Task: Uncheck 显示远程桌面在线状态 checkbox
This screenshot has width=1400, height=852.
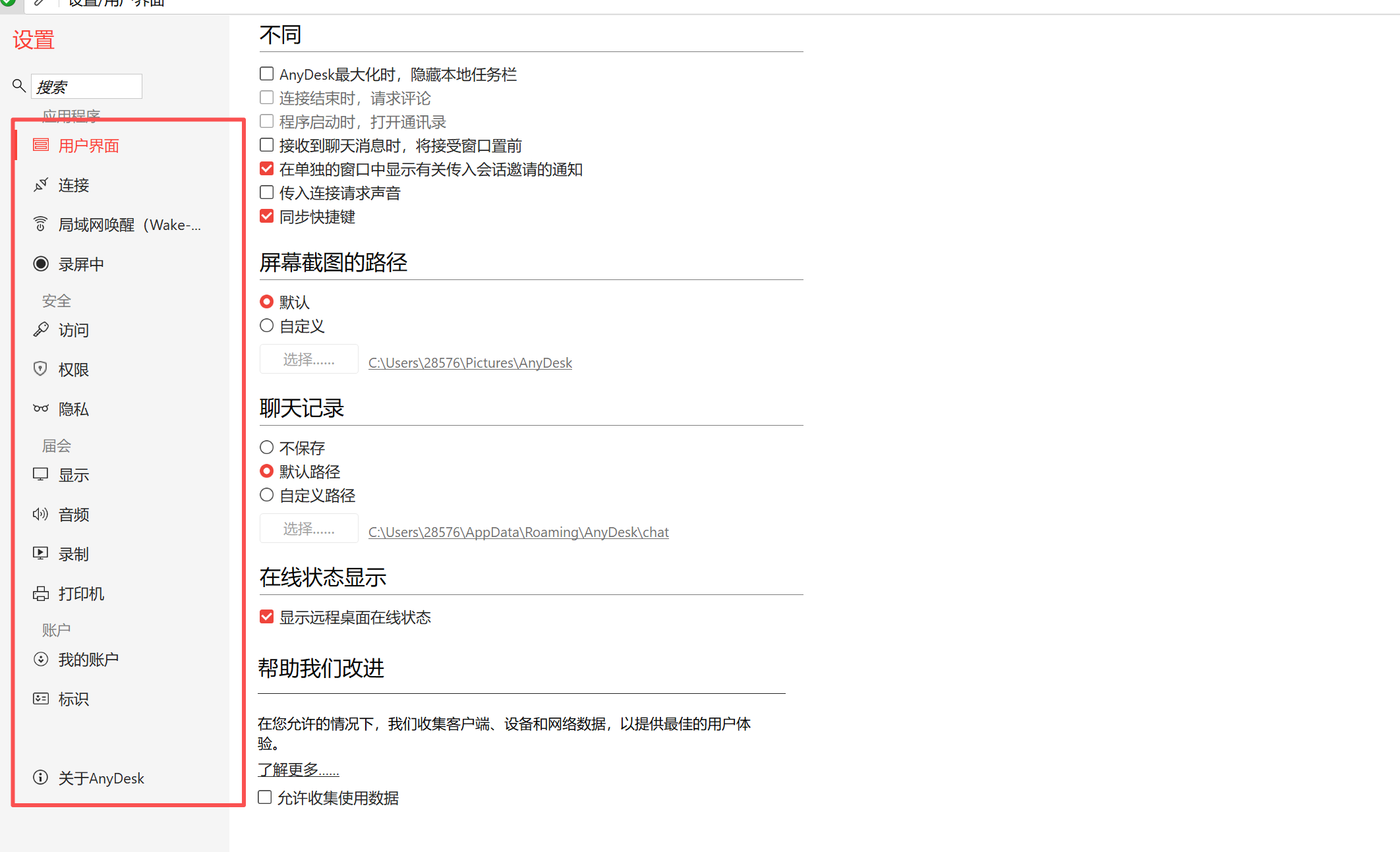Action: tap(266, 617)
